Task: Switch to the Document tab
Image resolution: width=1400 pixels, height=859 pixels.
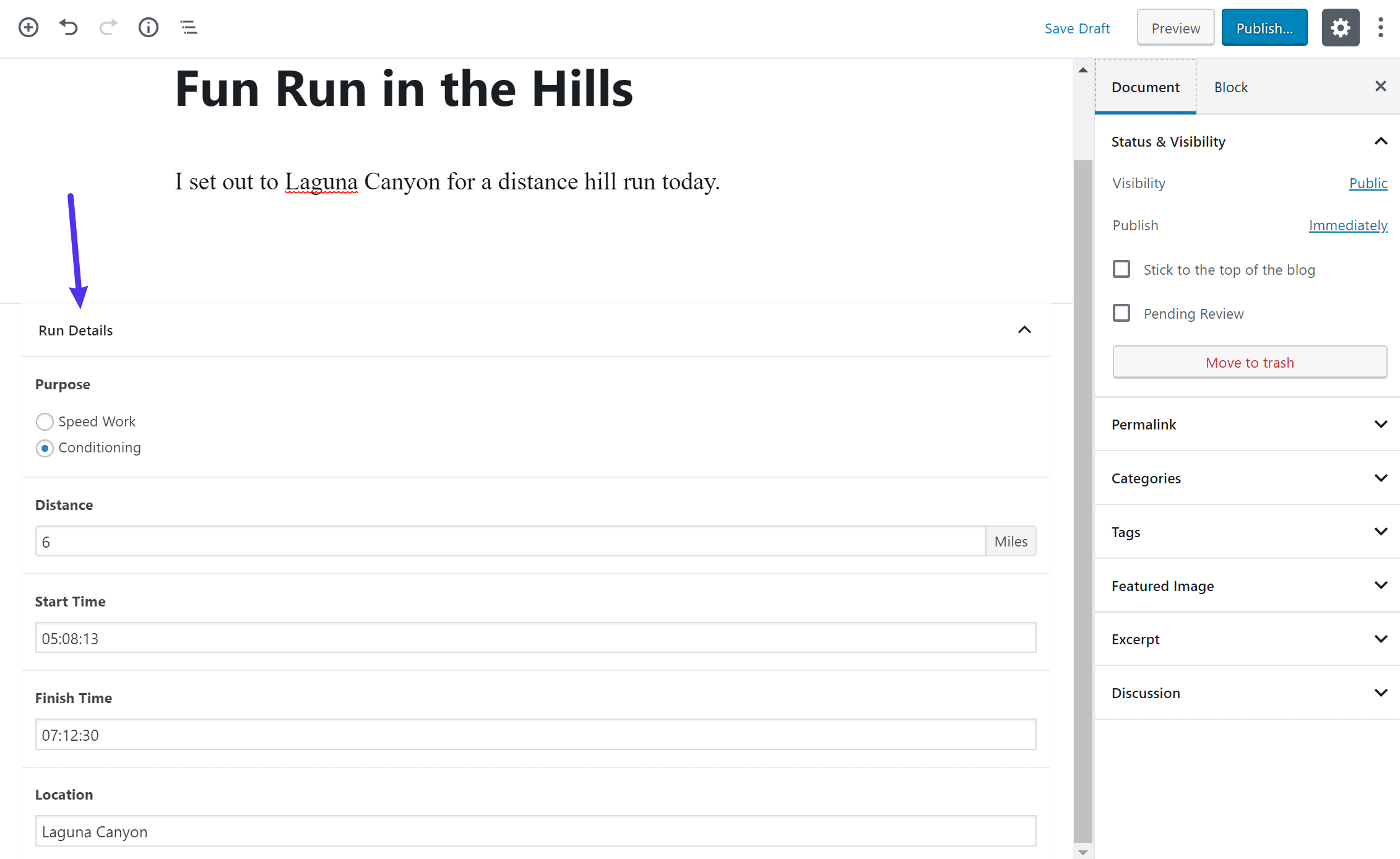Action: 1144,87
